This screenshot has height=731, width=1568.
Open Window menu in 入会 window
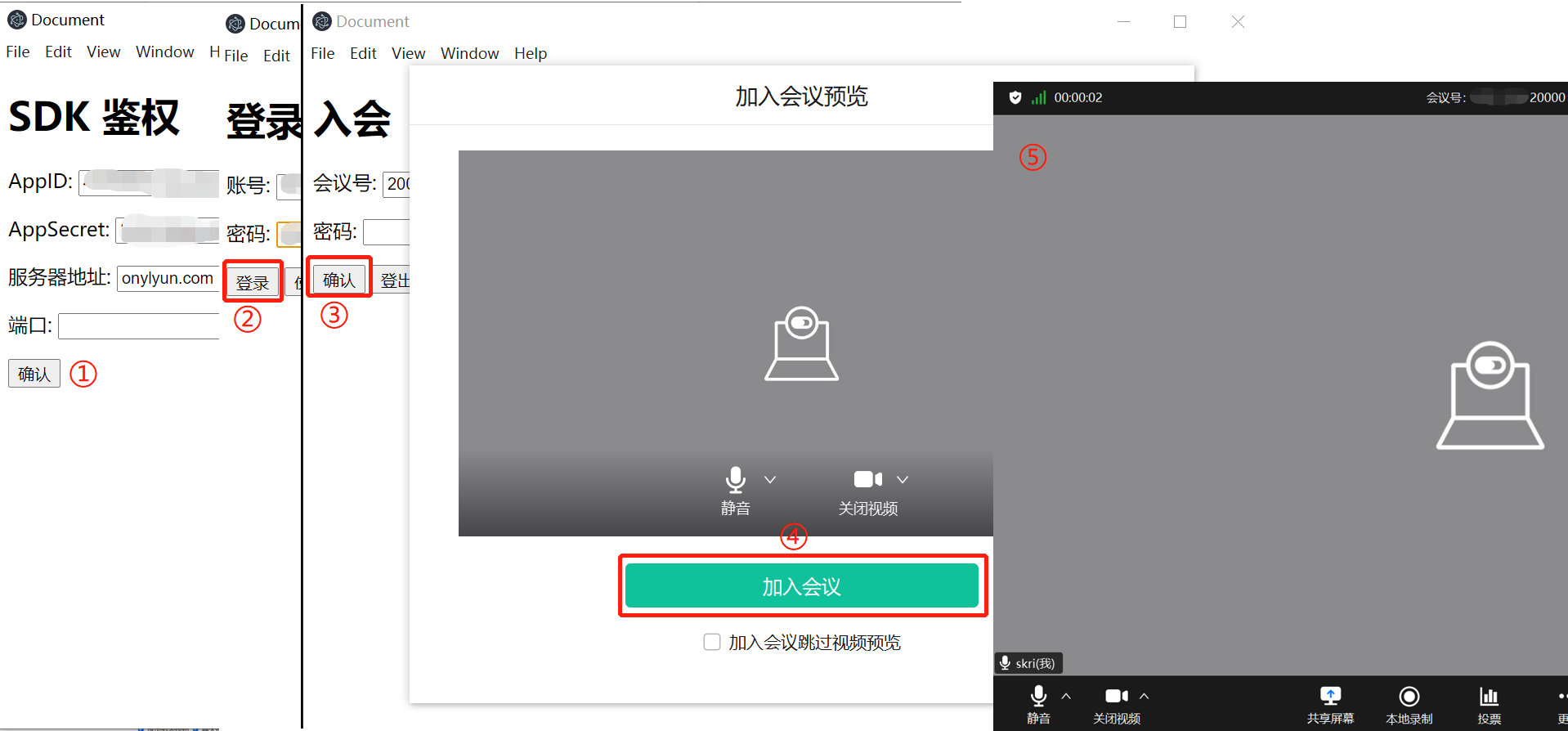(x=470, y=53)
